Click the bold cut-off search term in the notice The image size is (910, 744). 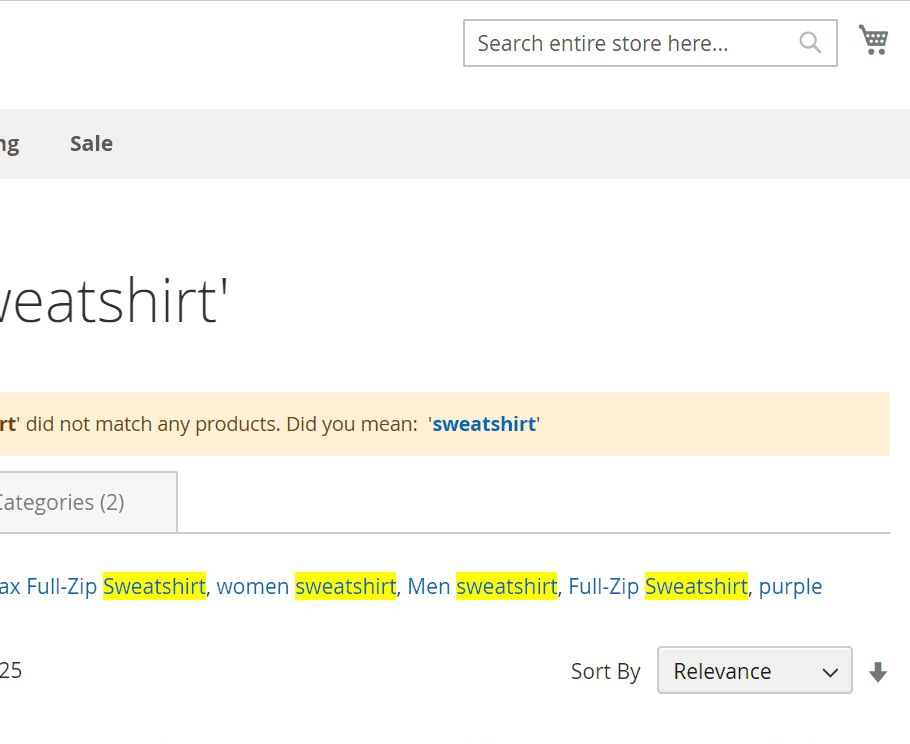pyautogui.click(x=8, y=424)
